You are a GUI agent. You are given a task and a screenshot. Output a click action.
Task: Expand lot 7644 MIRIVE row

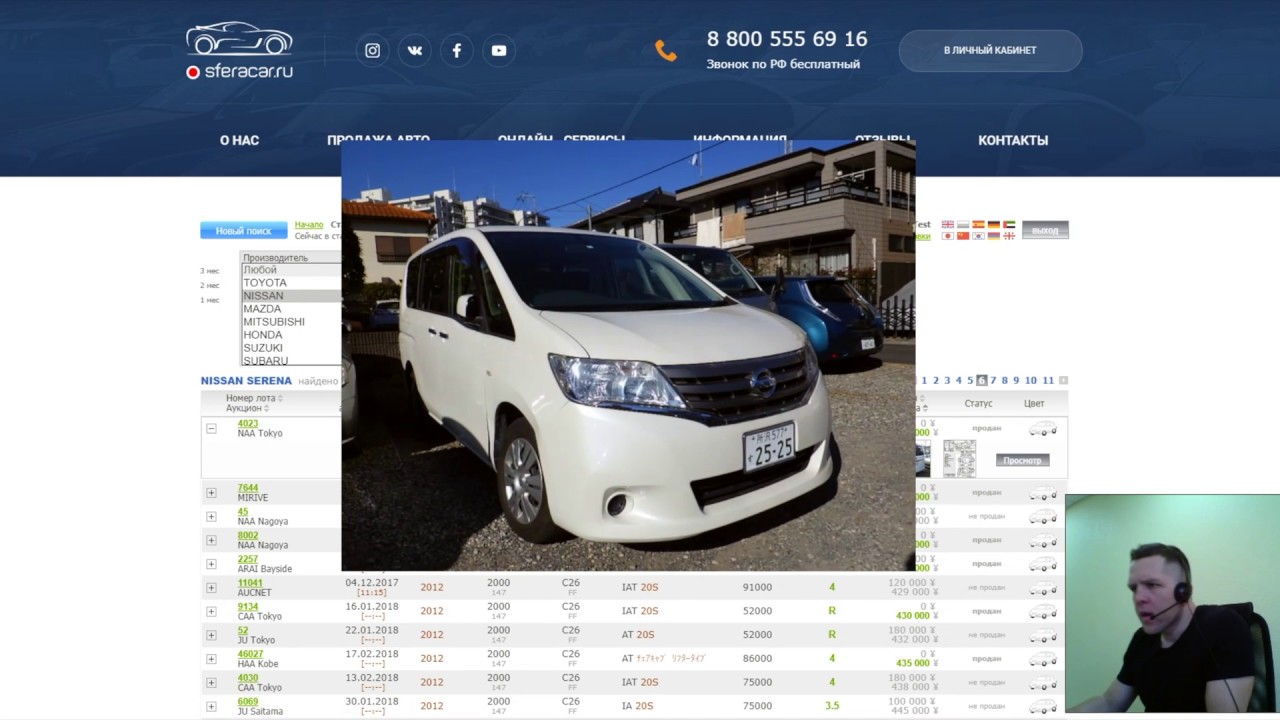(211, 493)
